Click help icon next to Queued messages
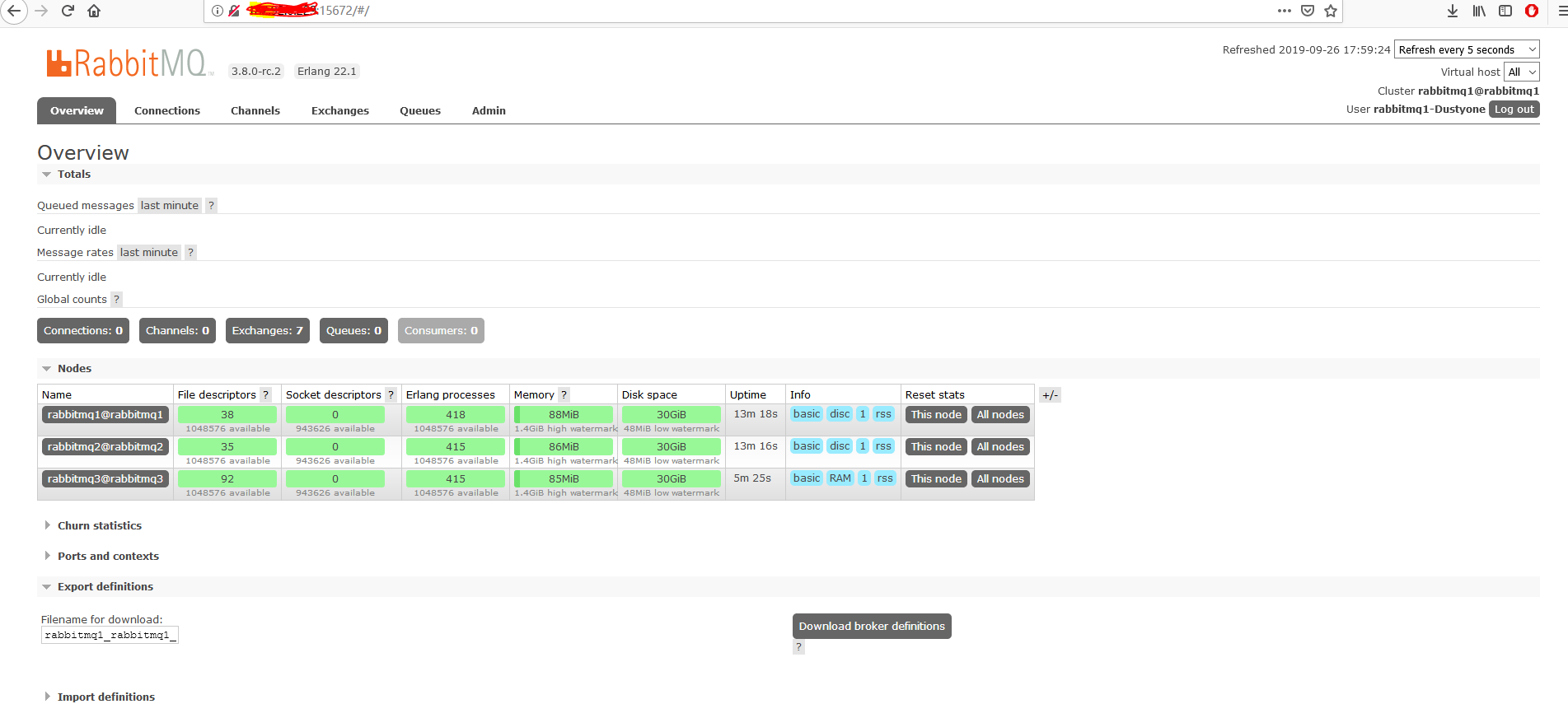 pyautogui.click(x=211, y=206)
